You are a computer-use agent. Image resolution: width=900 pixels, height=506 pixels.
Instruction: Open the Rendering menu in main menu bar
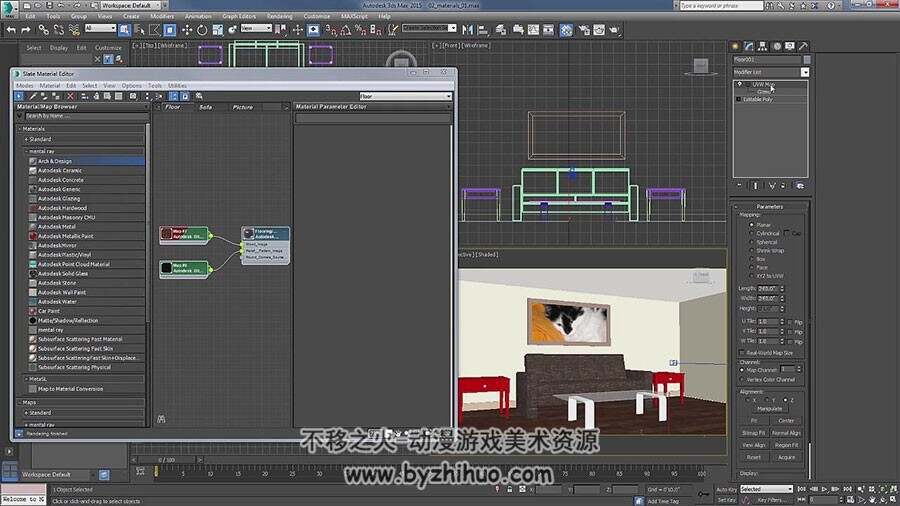[x=280, y=17]
